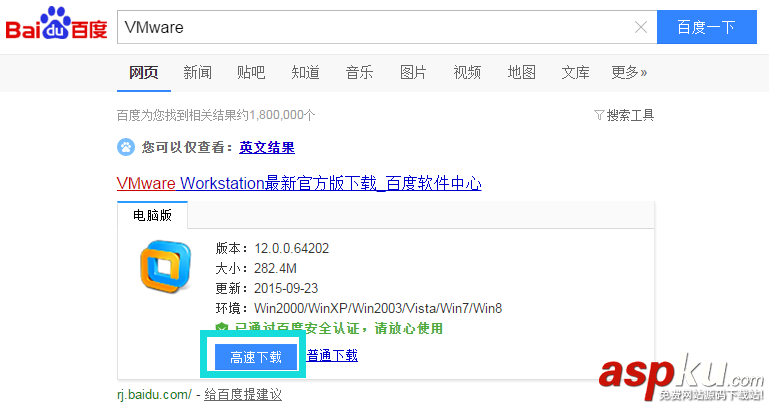
Task: Click the version text 12.0.0.64202
Action: tap(291, 248)
